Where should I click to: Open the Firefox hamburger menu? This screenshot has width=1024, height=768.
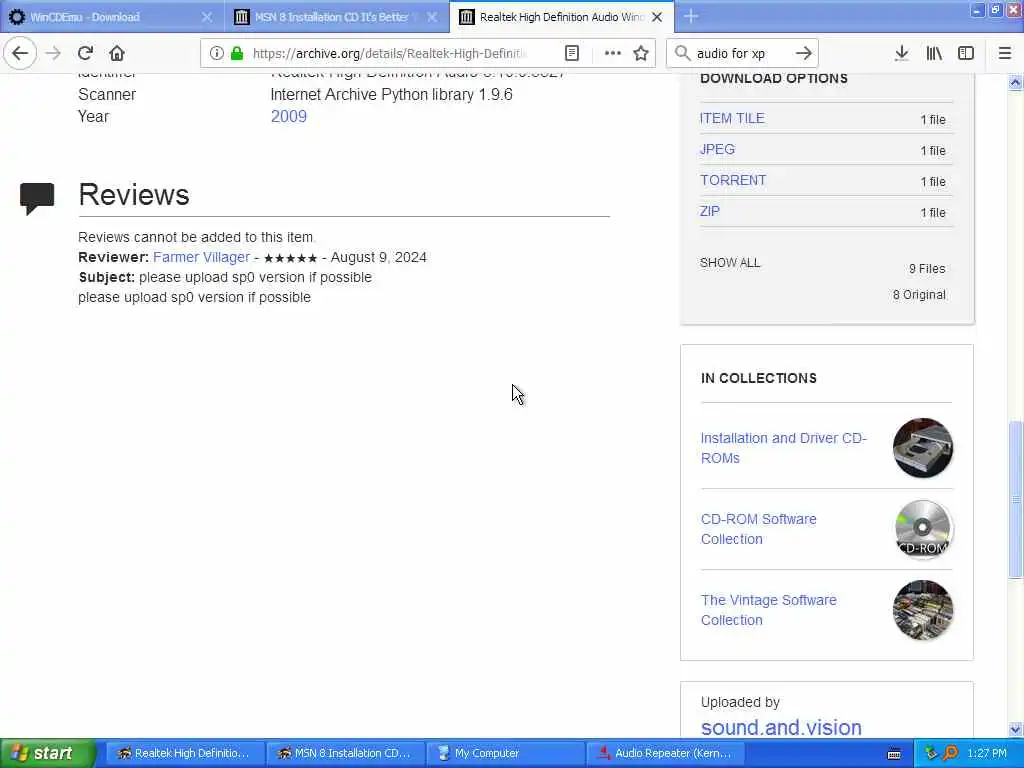[1005, 53]
